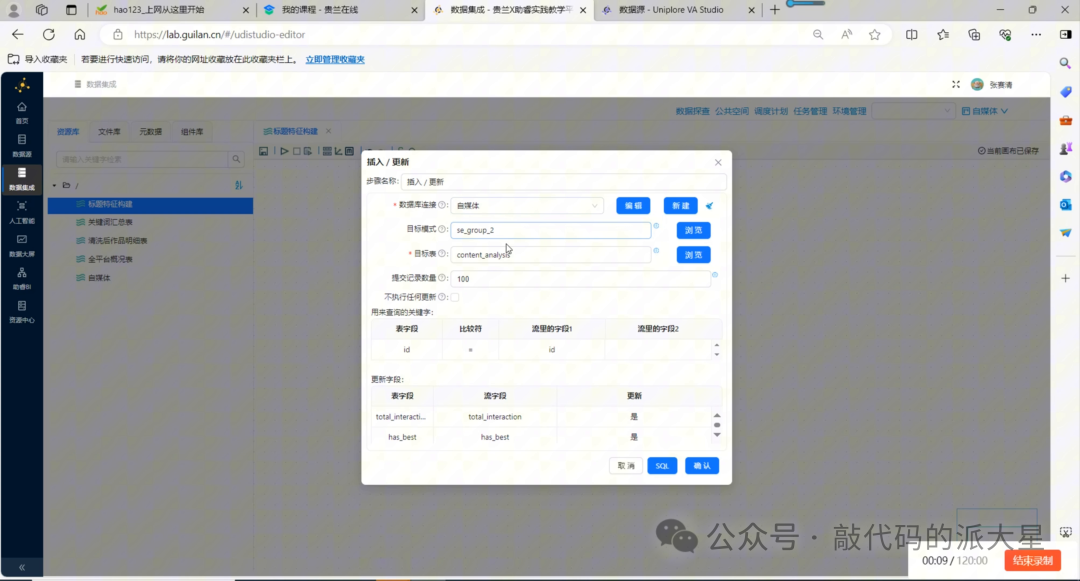1080x581 pixels.
Task: Click 目标模式 field with se_group_2
Action: point(550,230)
